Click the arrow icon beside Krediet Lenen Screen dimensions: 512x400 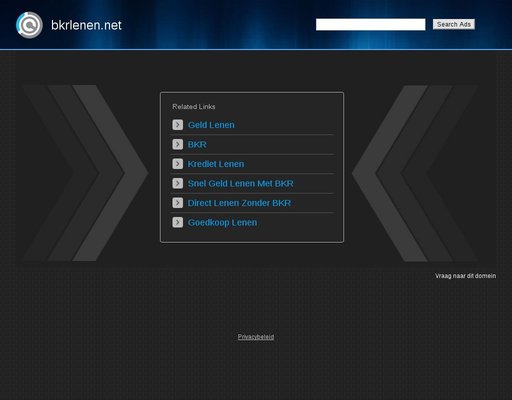178,164
